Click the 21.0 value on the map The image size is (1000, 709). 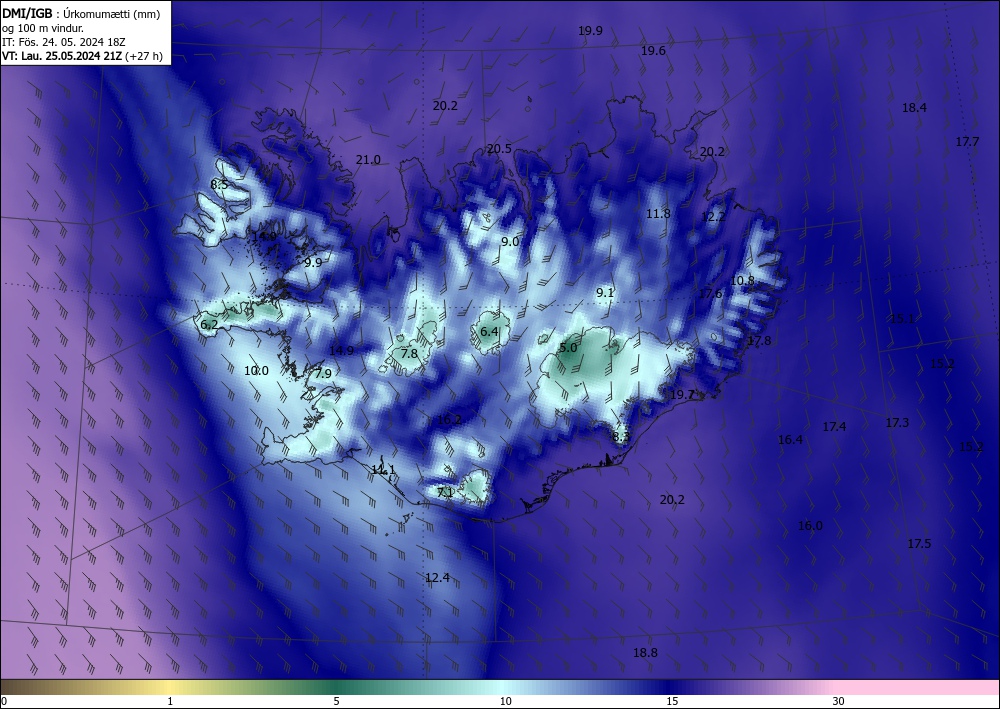click(x=368, y=159)
